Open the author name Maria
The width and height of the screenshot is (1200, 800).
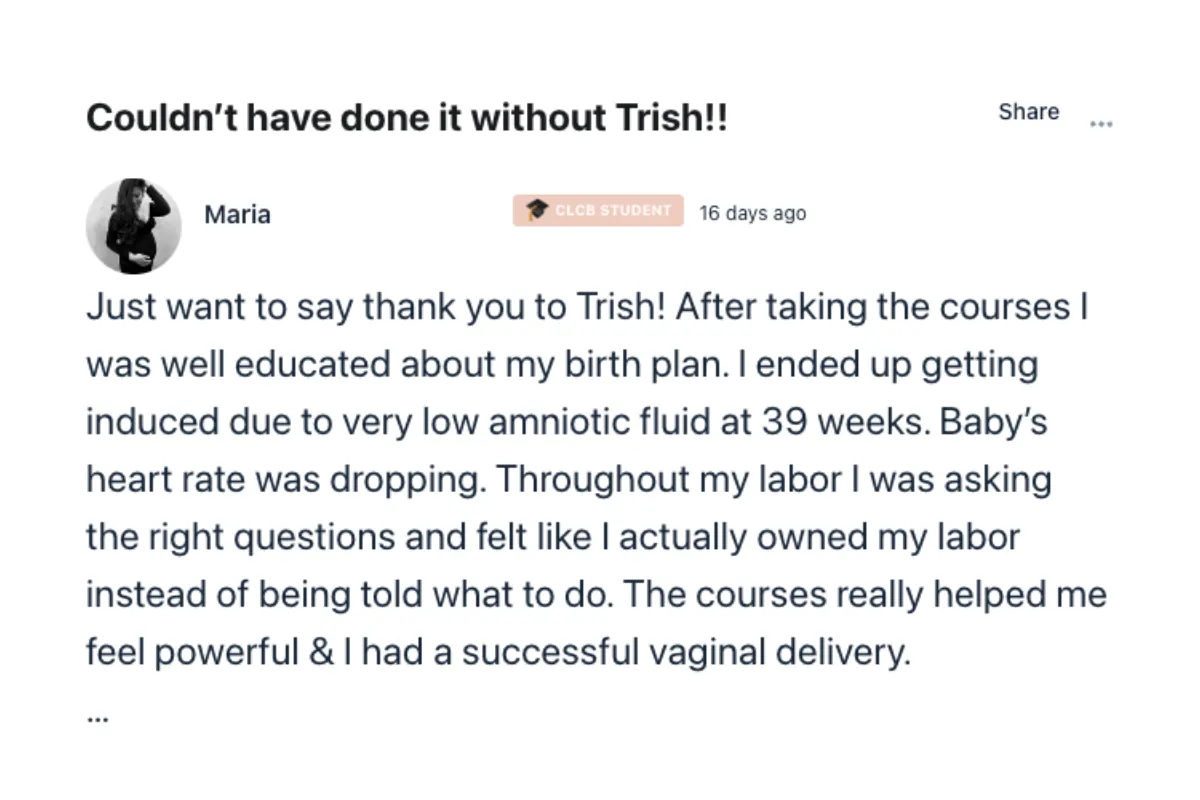tap(237, 214)
